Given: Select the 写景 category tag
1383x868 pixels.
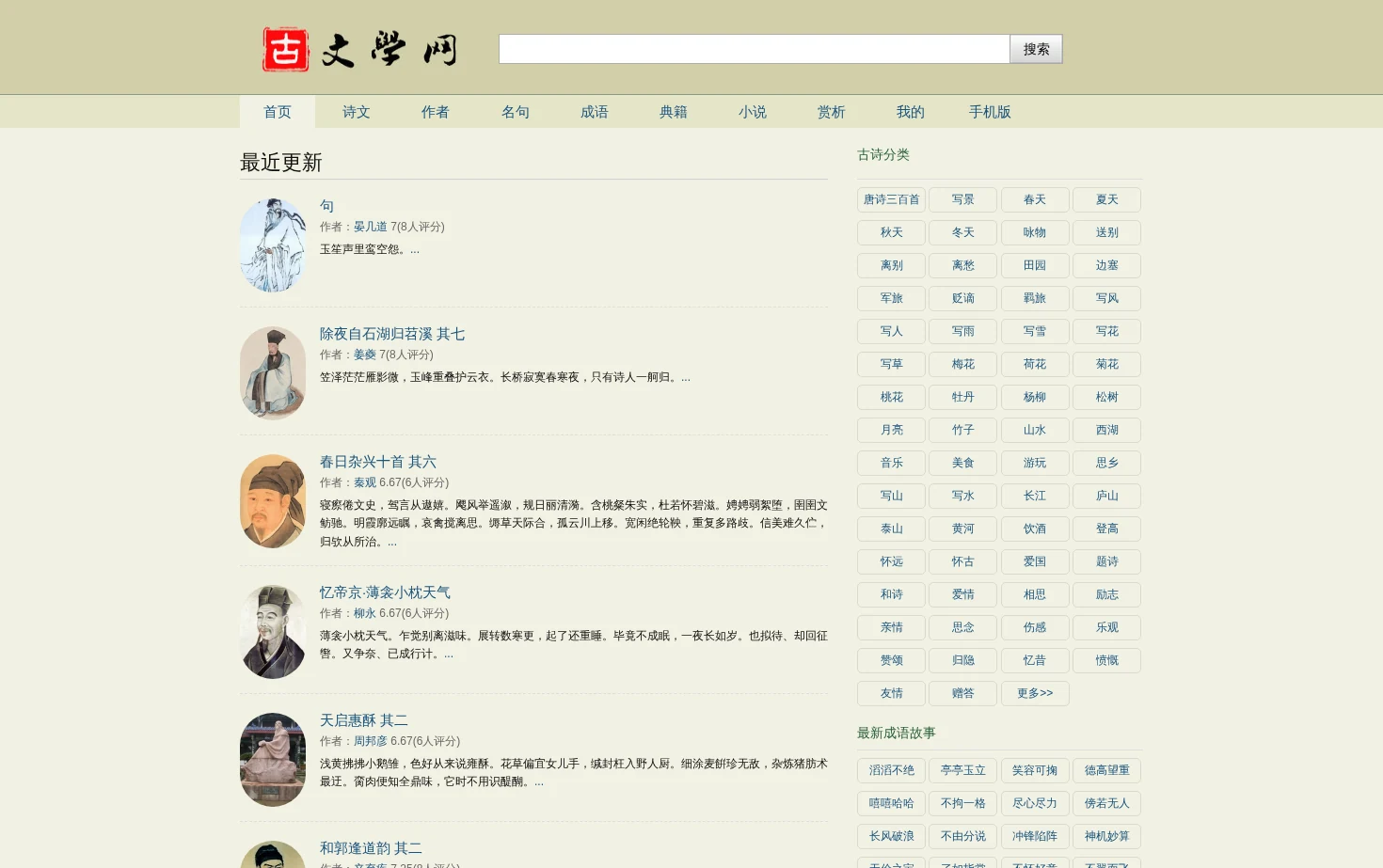Looking at the screenshot, I should coord(962,199).
